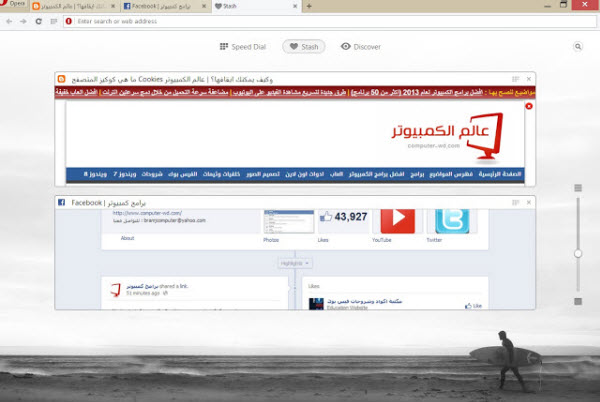Close the Stash browser tab
The width and height of the screenshot is (600, 402).
[x=295, y=6]
